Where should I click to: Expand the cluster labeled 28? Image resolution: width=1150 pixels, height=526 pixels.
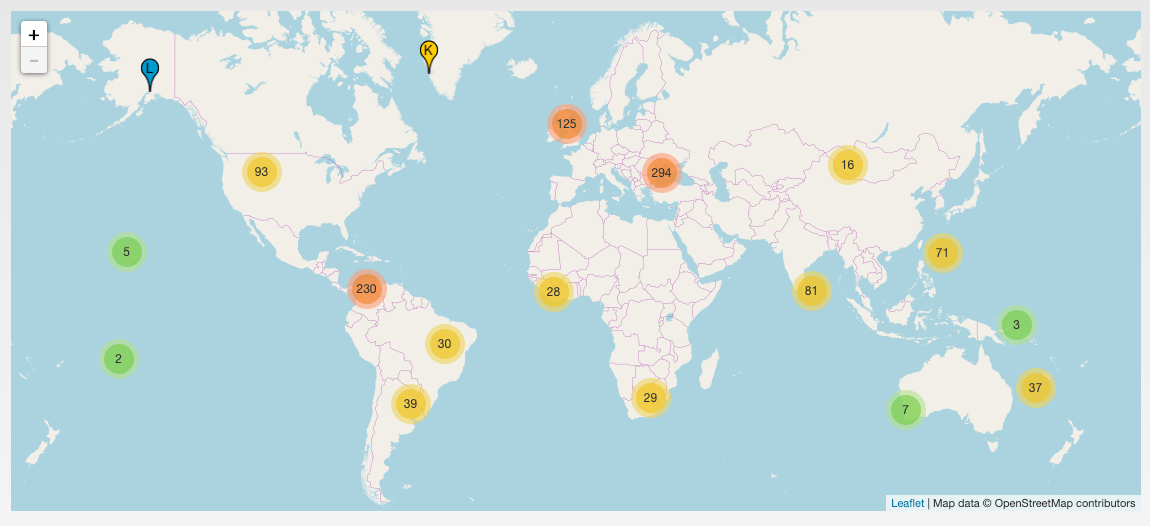(553, 292)
